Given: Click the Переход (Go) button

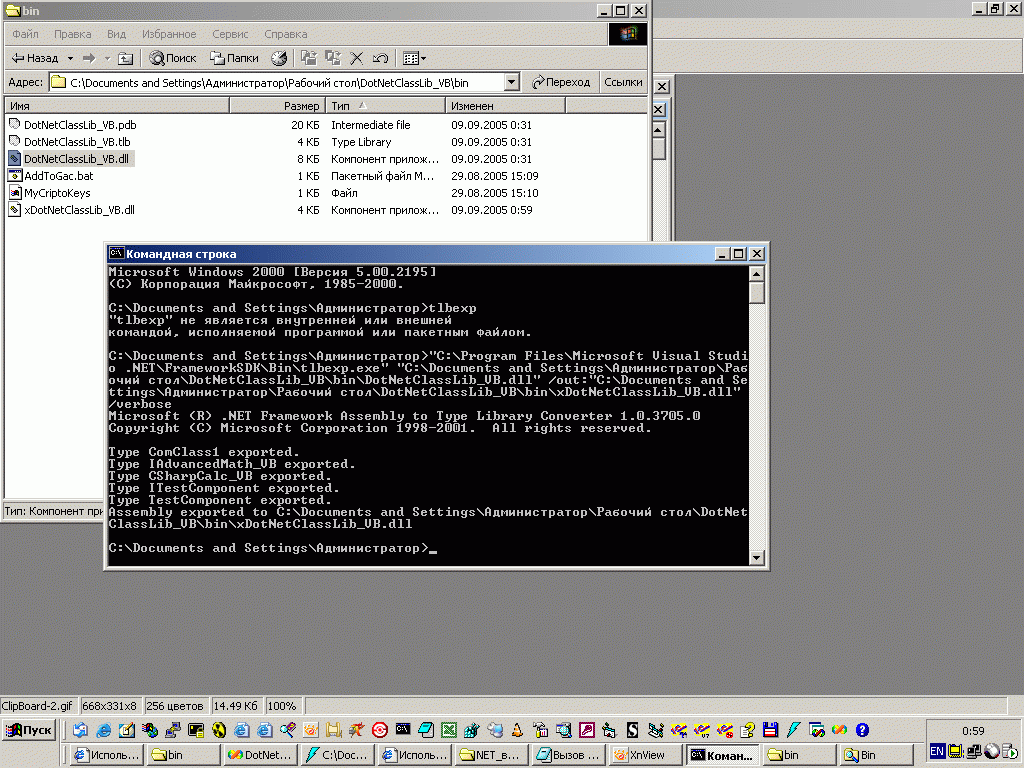Looking at the screenshot, I should pyautogui.click(x=561, y=82).
